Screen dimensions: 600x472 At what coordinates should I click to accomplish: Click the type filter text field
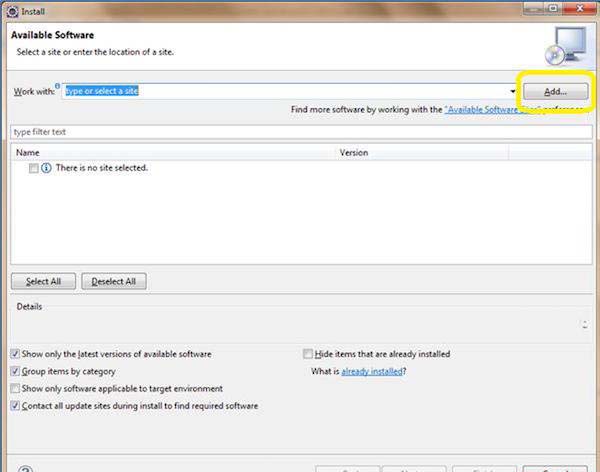point(301,132)
